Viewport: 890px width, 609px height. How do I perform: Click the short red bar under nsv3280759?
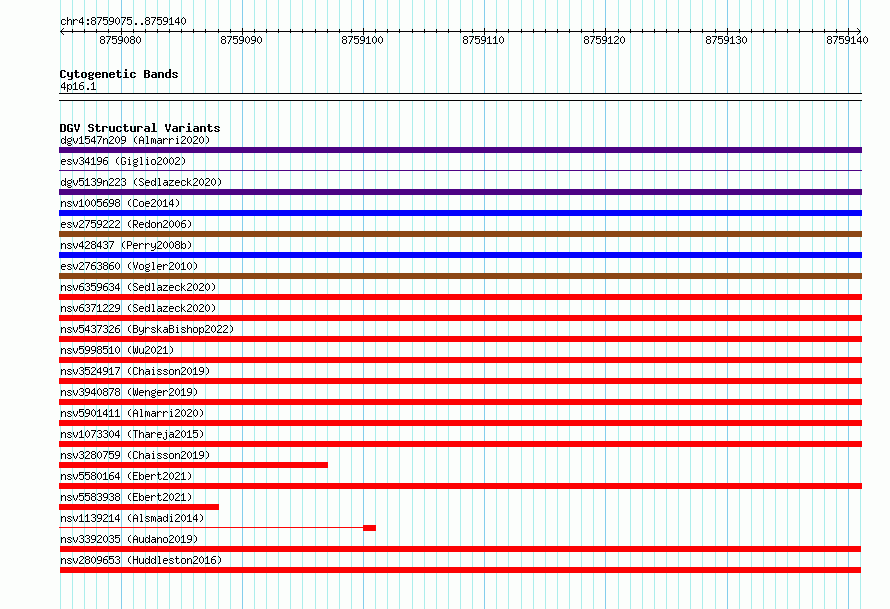(x=194, y=465)
